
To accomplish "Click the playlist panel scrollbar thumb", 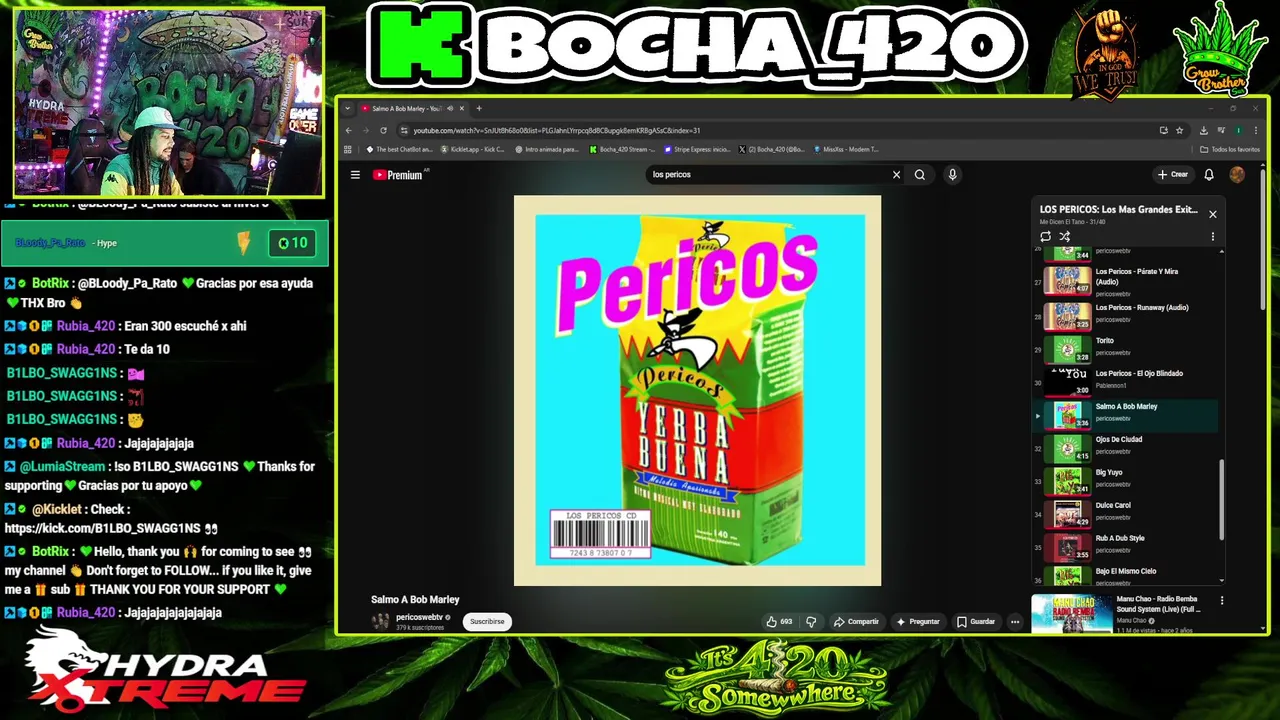I will [1222, 500].
